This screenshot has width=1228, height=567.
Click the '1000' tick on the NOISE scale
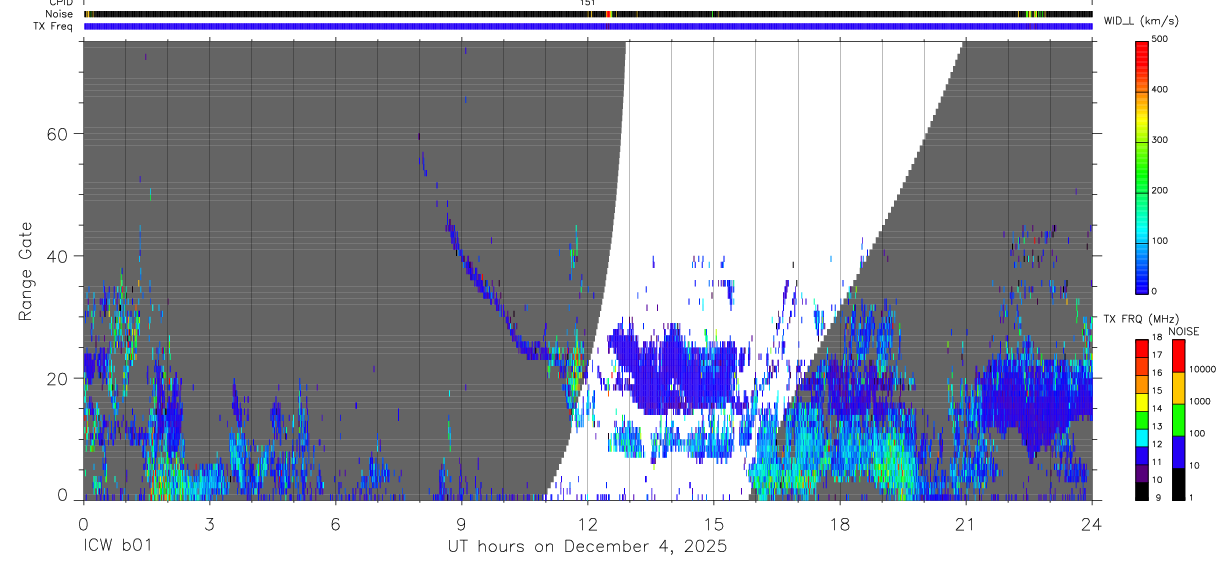point(1200,401)
